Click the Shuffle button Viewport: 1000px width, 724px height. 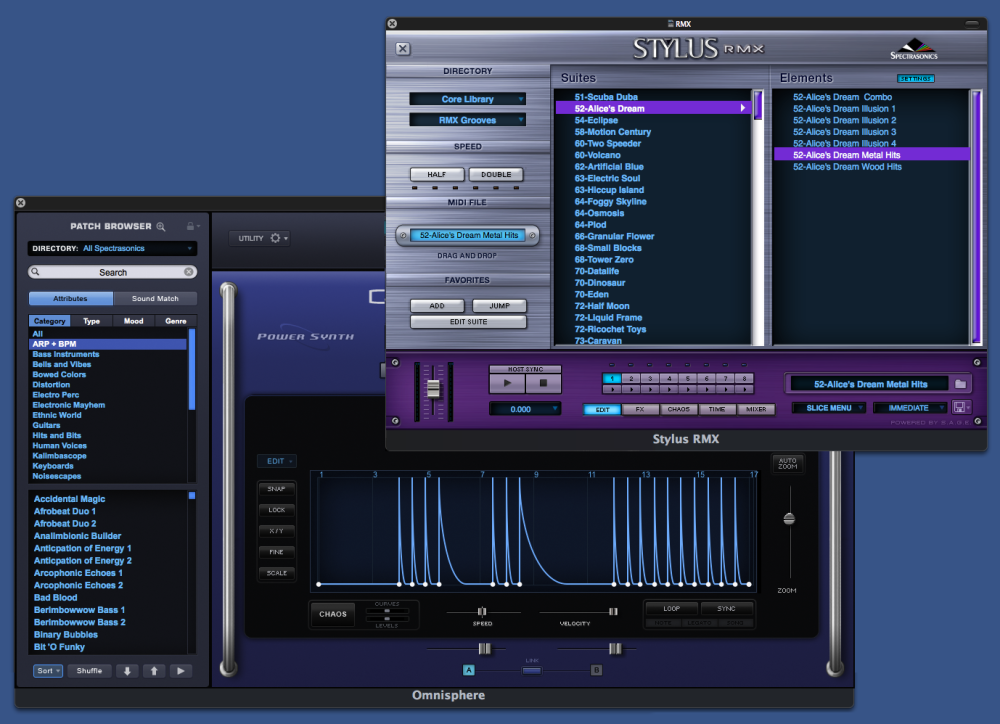[89, 670]
